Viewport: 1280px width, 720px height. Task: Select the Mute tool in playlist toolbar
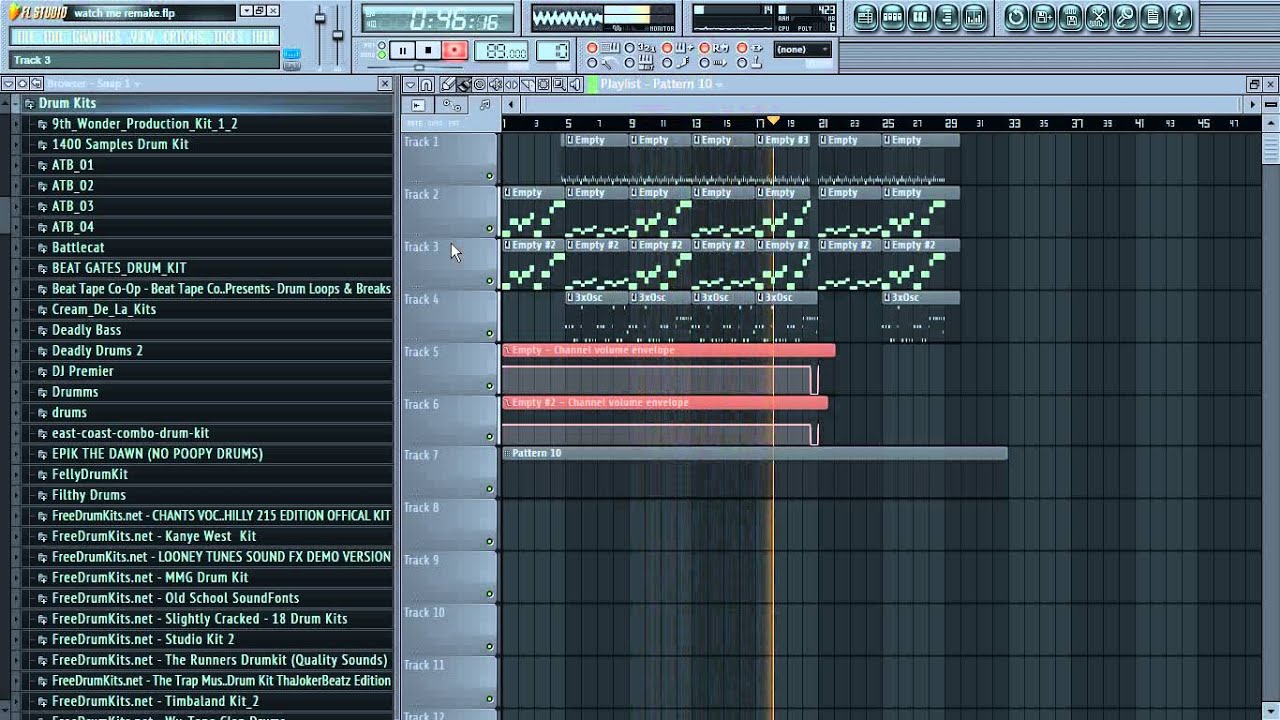pyautogui.click(x=495, y=84)
